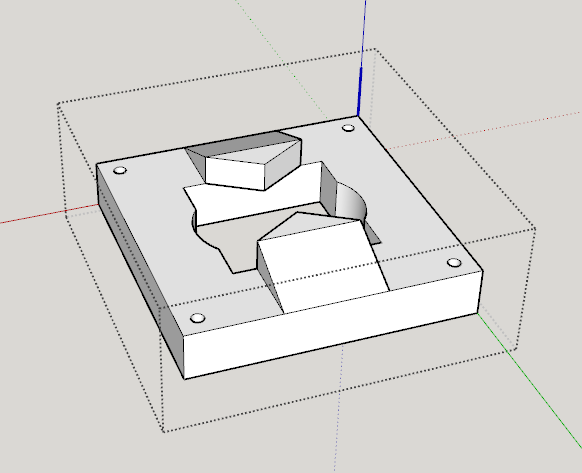Select the mounting hole nearest the green axis

454,263
